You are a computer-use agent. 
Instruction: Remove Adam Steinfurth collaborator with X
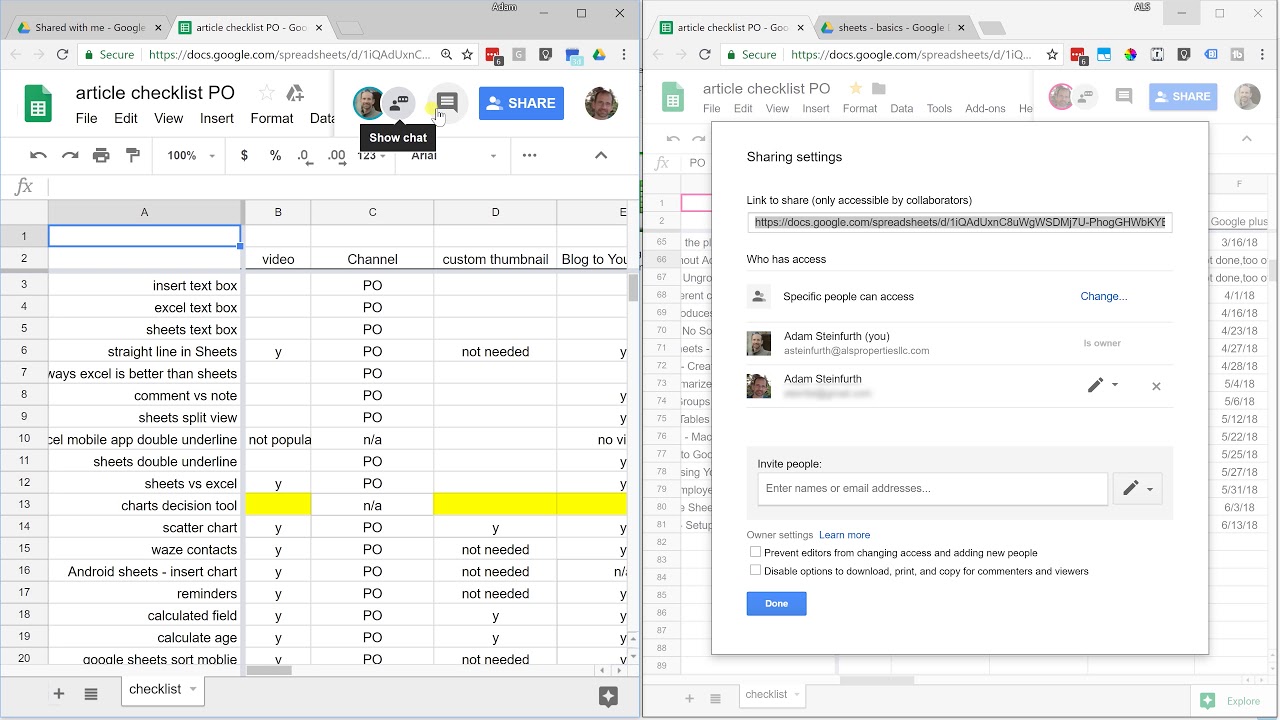coord(1156,386)
